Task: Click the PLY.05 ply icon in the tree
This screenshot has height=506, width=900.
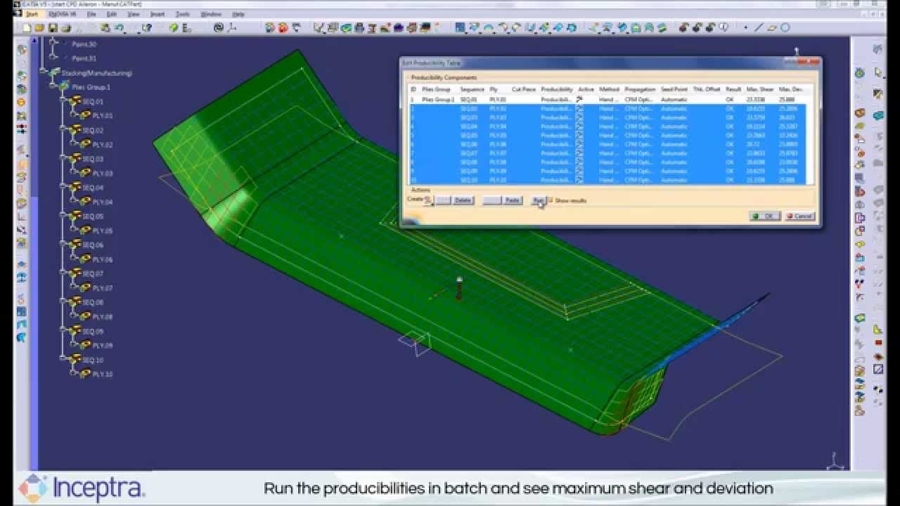Action: [x=86, y=231]
